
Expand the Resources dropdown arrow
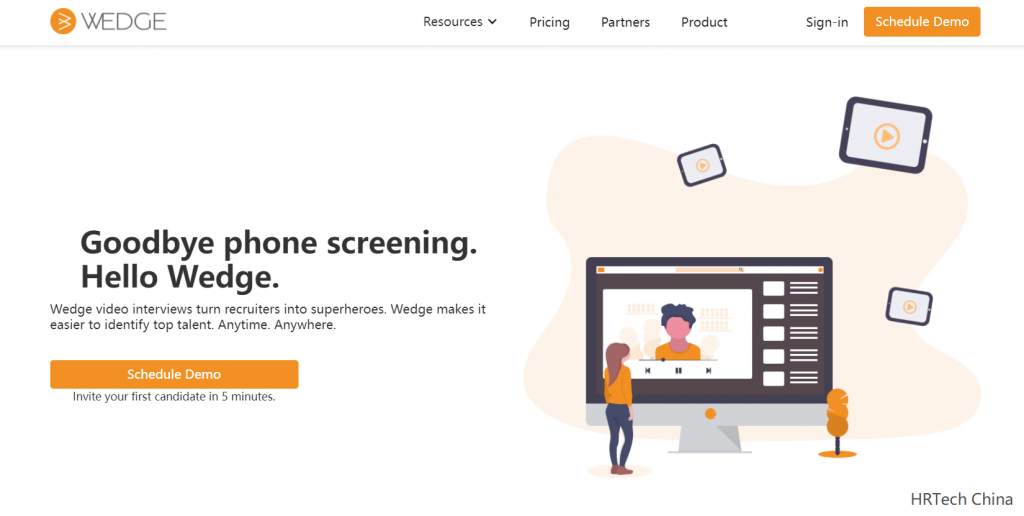coord(492,22)
